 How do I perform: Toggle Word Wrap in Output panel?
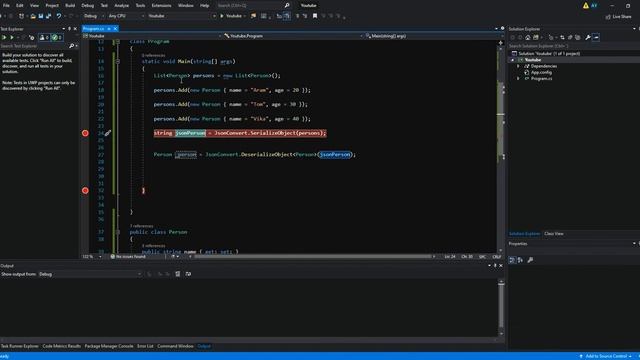tap(188, 274)
